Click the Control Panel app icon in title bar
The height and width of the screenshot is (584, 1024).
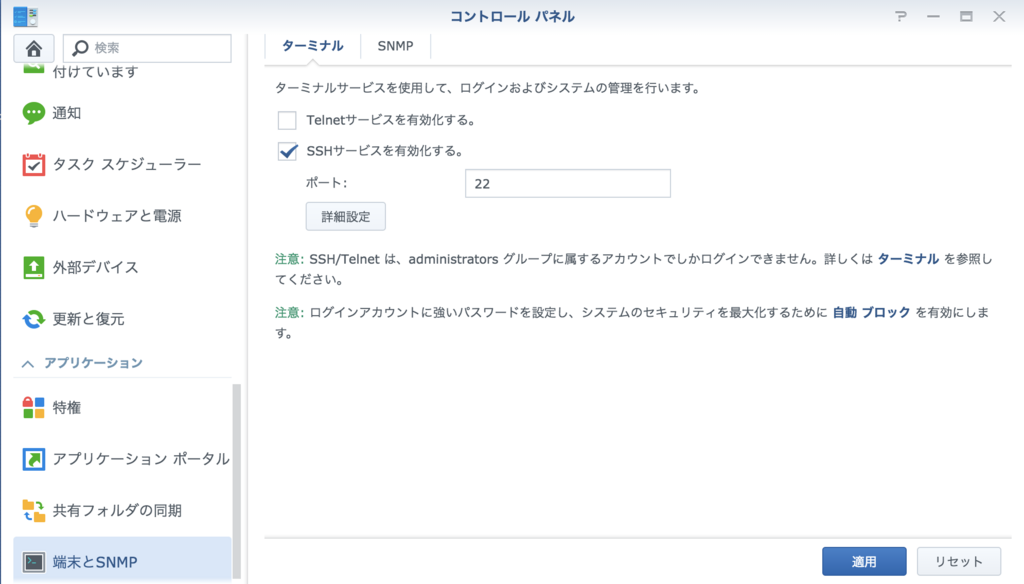click(25, 16)
